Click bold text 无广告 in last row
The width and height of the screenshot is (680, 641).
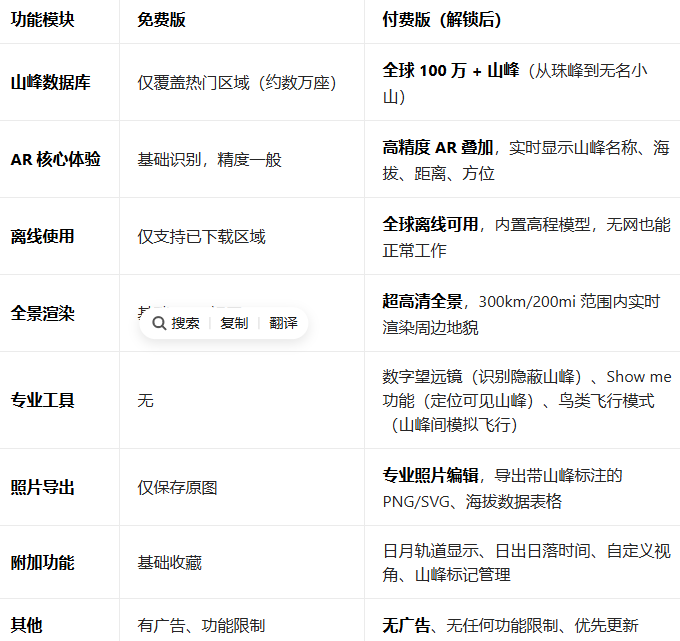[x=406, y=625]
